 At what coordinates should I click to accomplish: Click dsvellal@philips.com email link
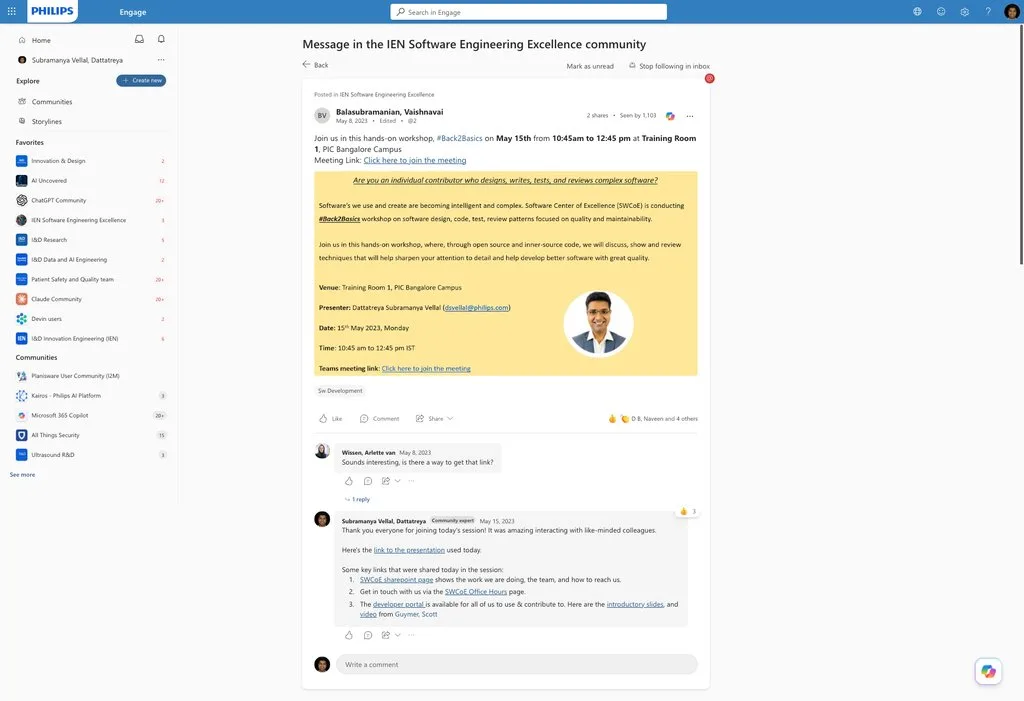point(476,308)
